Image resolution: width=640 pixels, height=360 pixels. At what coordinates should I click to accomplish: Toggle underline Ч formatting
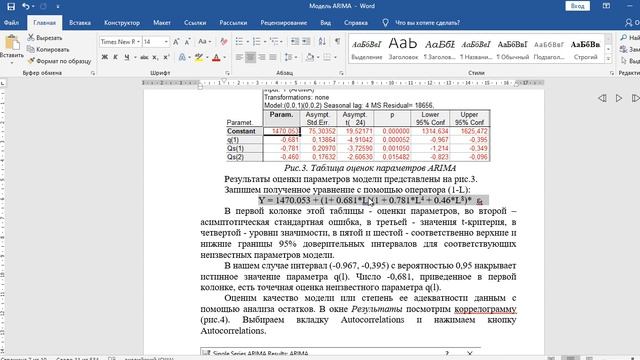click(x=127, y=57)
